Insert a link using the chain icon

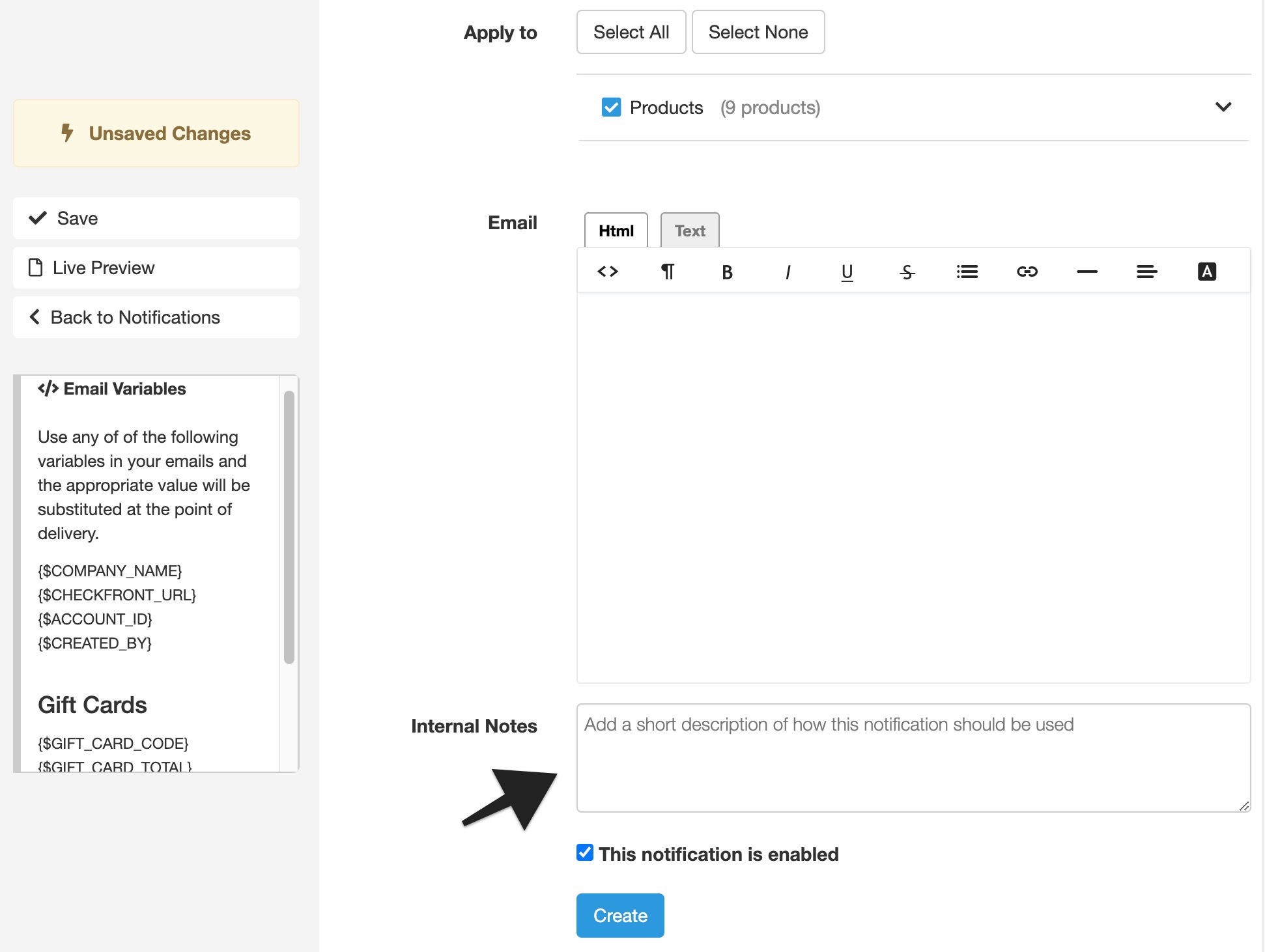(x=1027, y=272)
